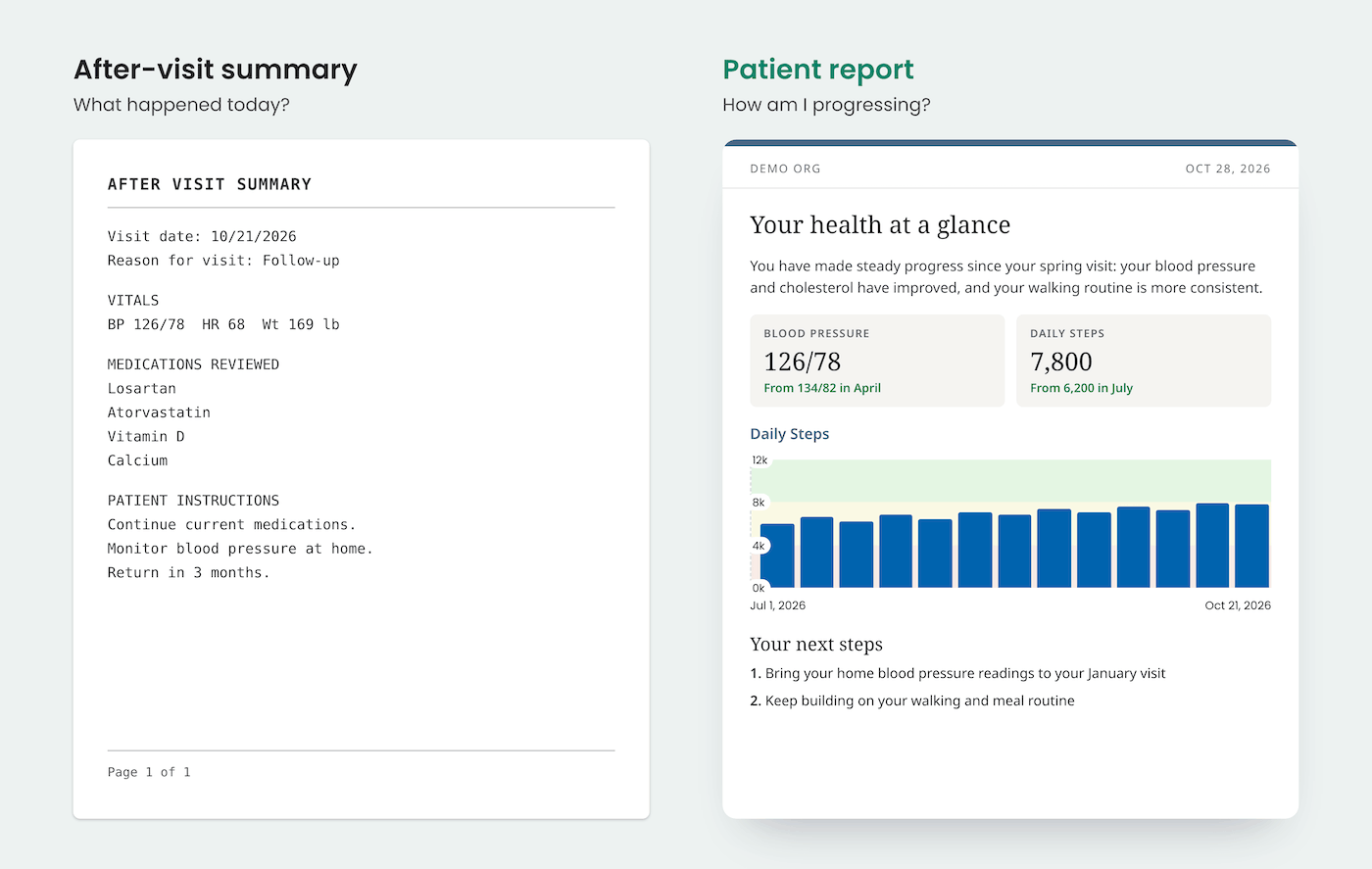
Task: Click the 'Daily Steps' chart title
Action: click(790, 434)
